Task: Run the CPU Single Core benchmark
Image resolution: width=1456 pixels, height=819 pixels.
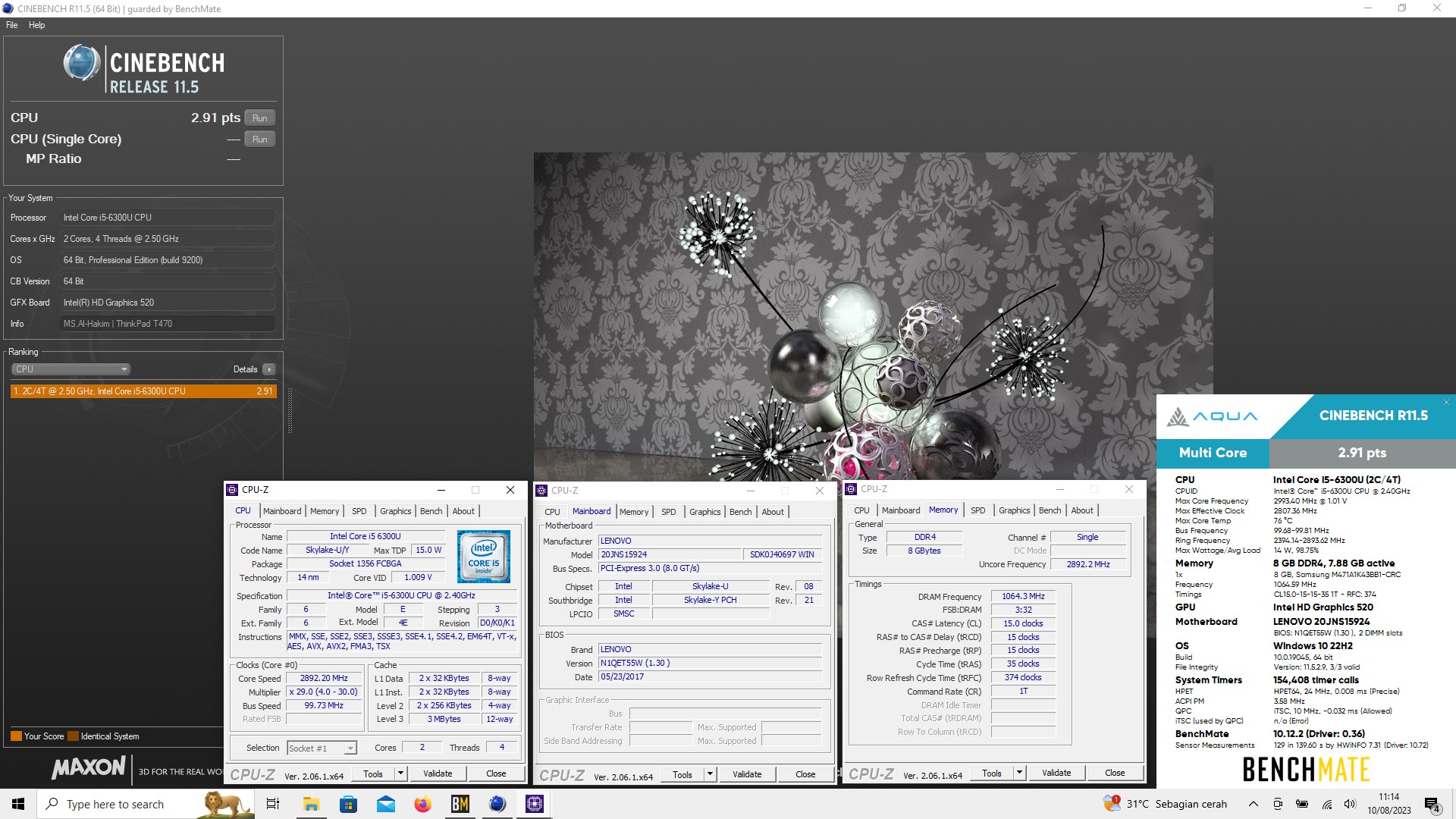Action: click(x=260, y=140)
